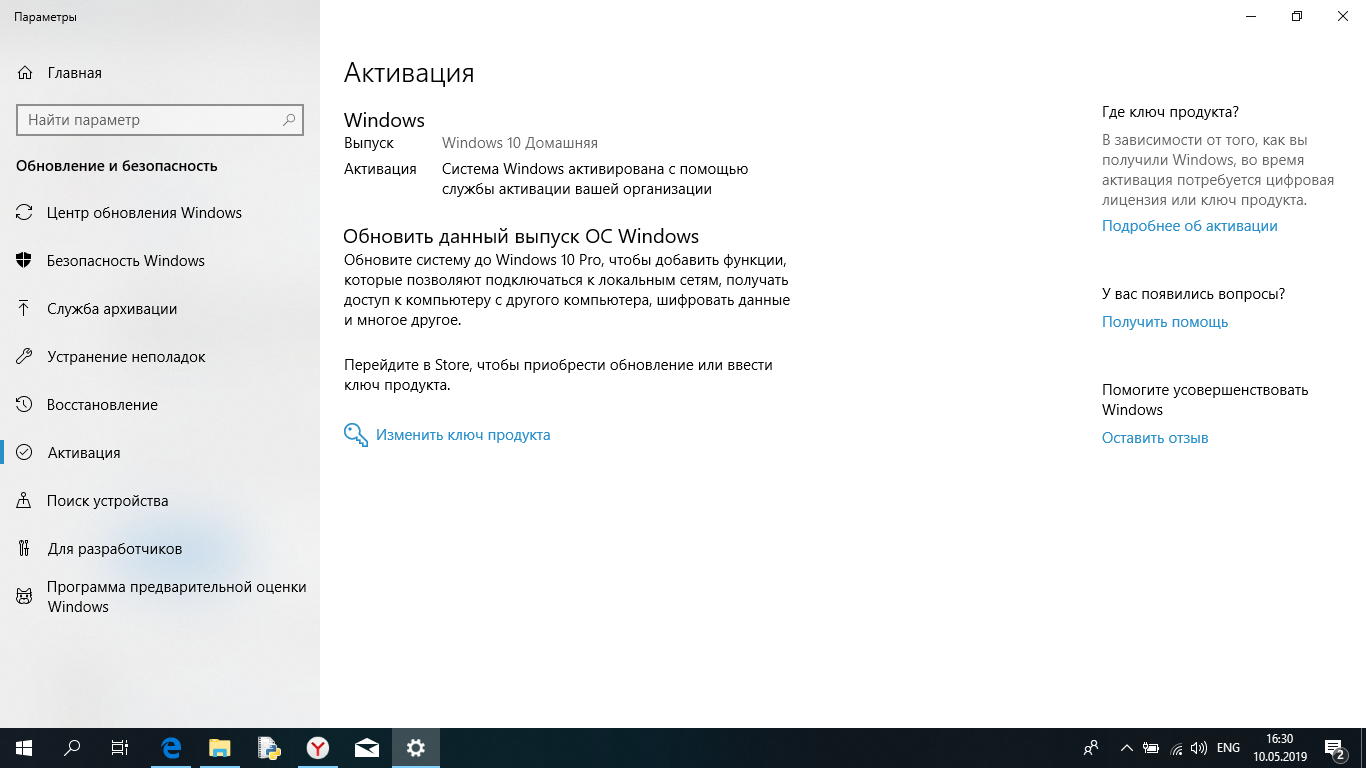Click the Активация page heading
Screen dimensions: 1366x768
(x=409, y=73)
